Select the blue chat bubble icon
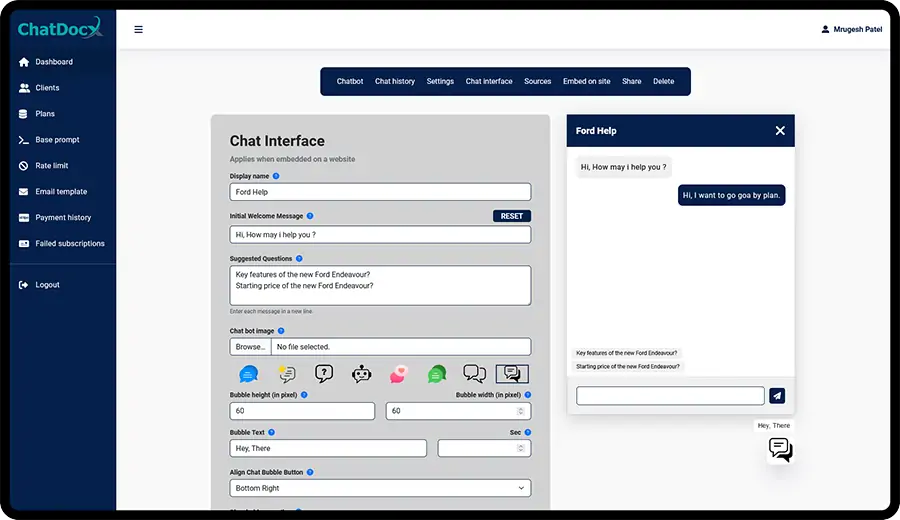This screenshot has width=900, height=520. (x=248, y=374)
